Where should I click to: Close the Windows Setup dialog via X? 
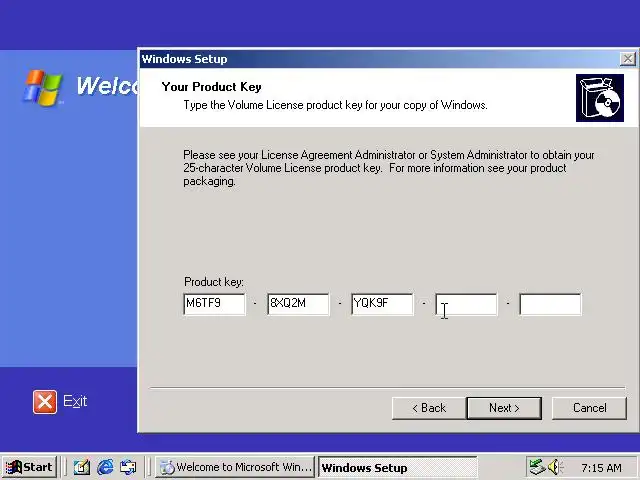[x=628, y=59]
